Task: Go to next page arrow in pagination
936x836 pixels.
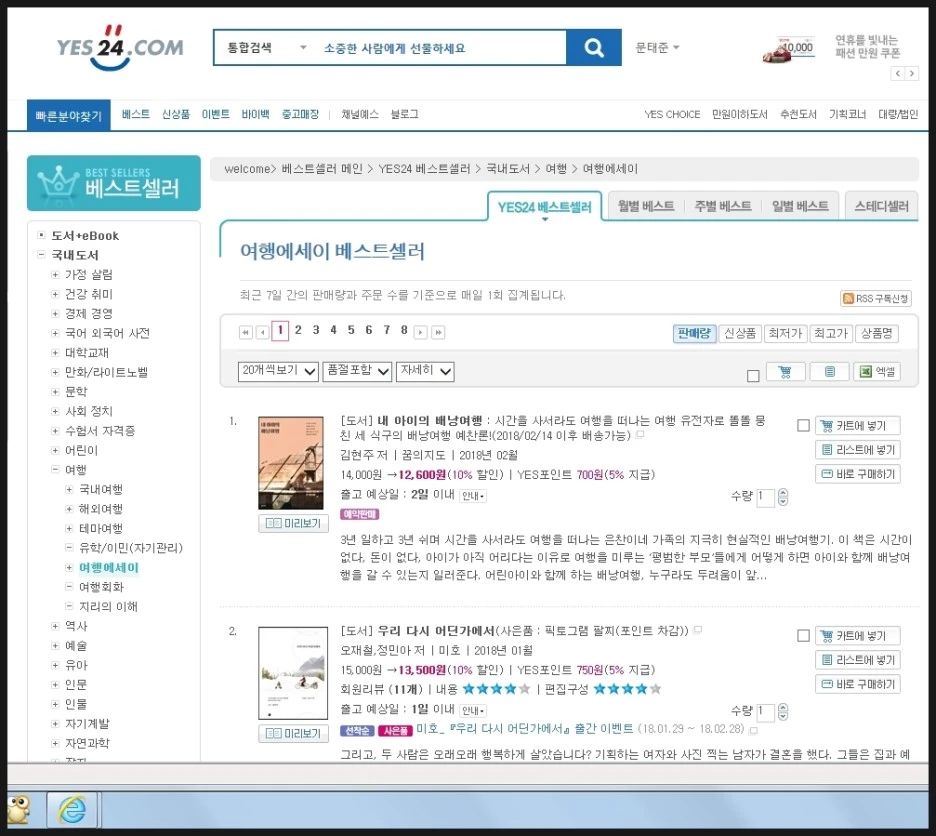Action: coord(421,333)
